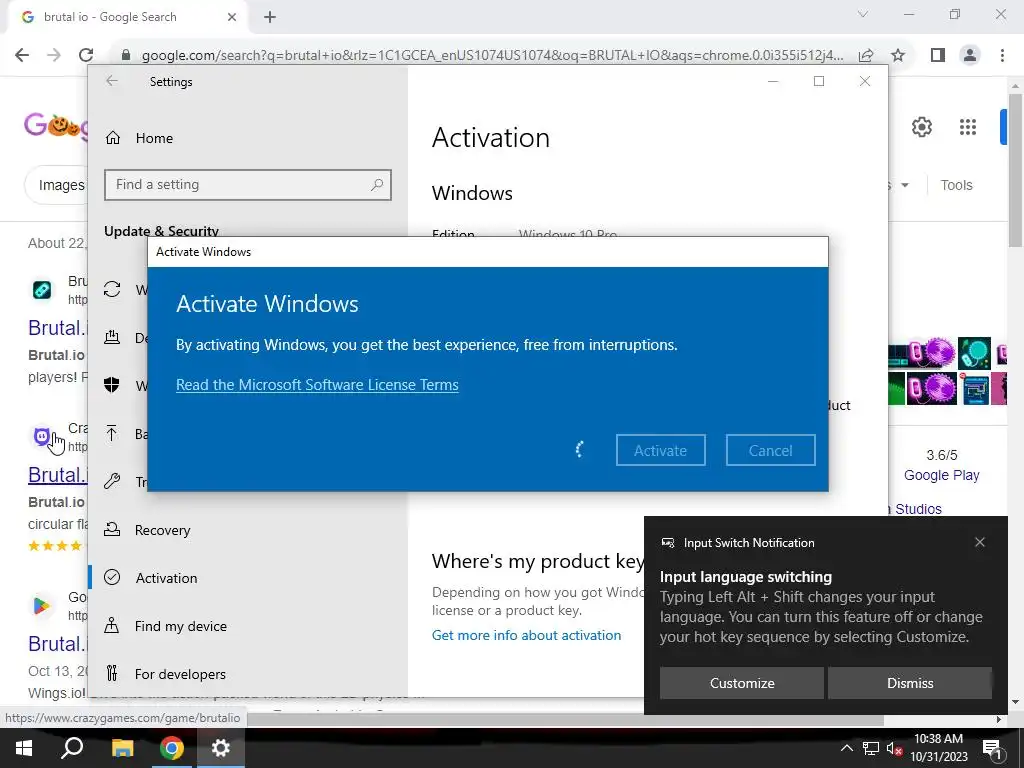Image resolution: width=1024 pixels, height=768 pixels.
Task: Open Get more info about activation link
Action: tap(526, 635)
